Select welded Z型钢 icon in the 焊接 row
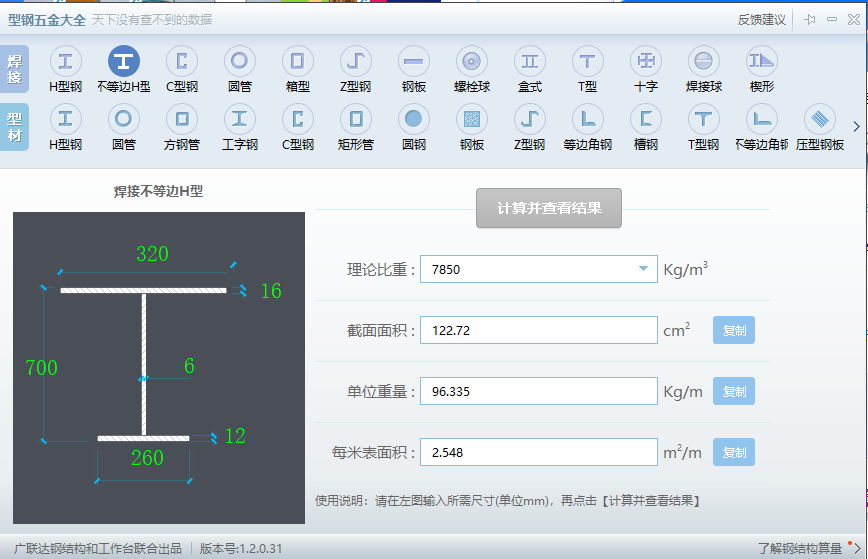The height and width of the screenshot is (559, 868). coord(355,61)
